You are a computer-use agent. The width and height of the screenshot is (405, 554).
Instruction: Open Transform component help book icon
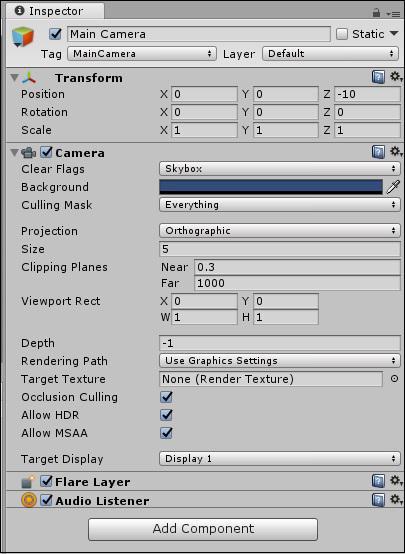pos(378,77)
